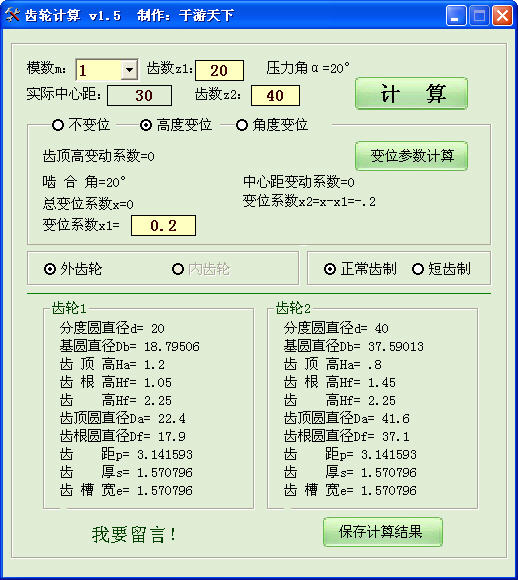
Task: Open the 模数m dropdown arrow
Action: click(x=129, y=70)
